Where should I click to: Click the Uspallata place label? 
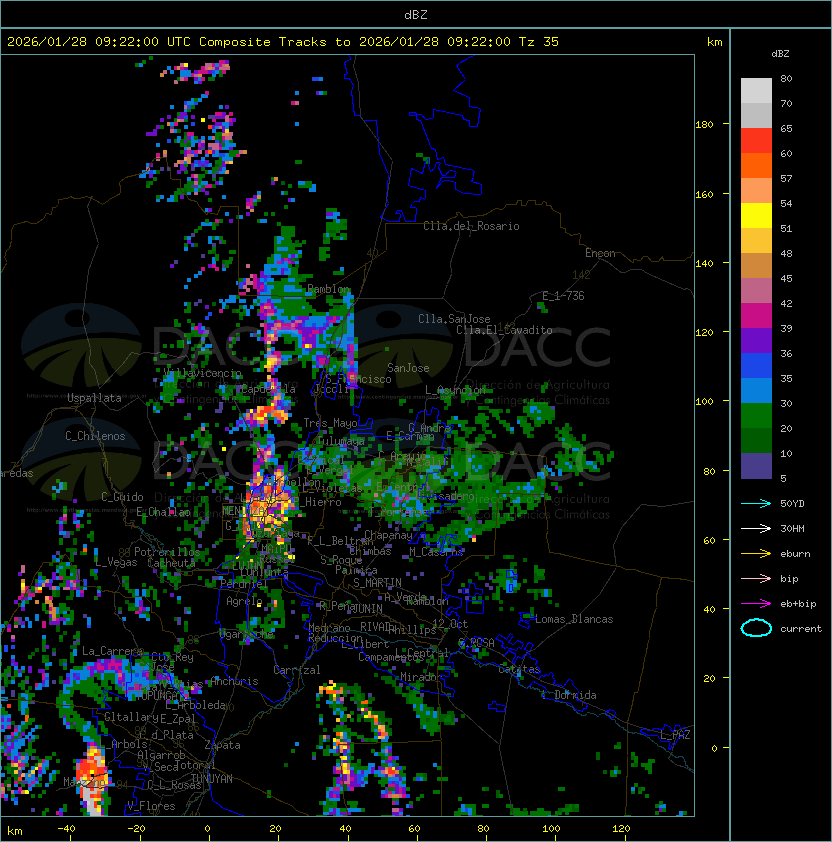[94, 398]
